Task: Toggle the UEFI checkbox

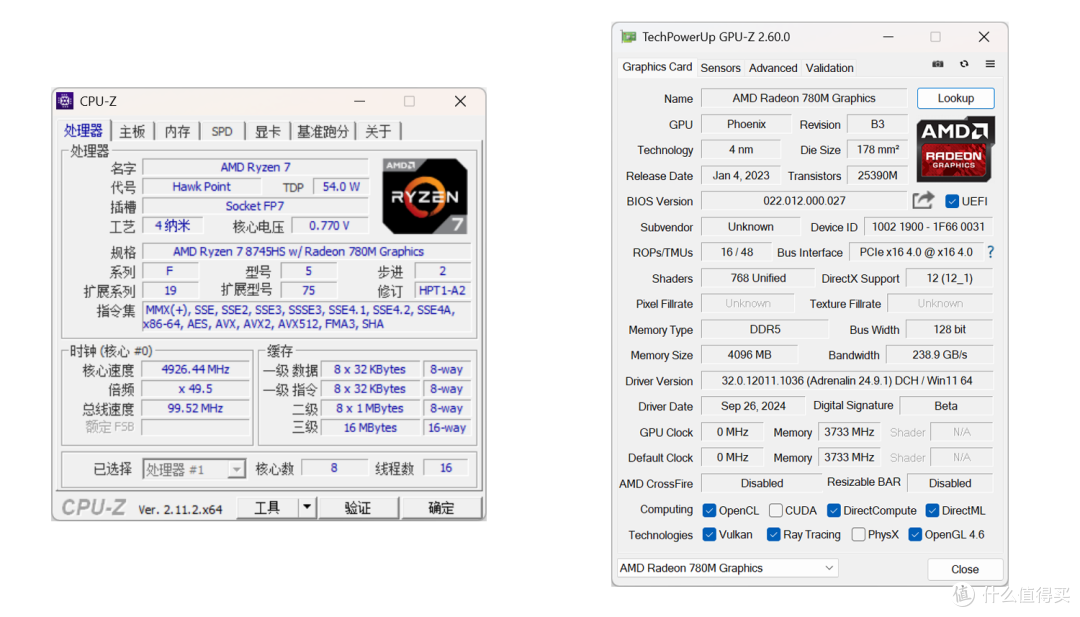Action: coord(952,200)
